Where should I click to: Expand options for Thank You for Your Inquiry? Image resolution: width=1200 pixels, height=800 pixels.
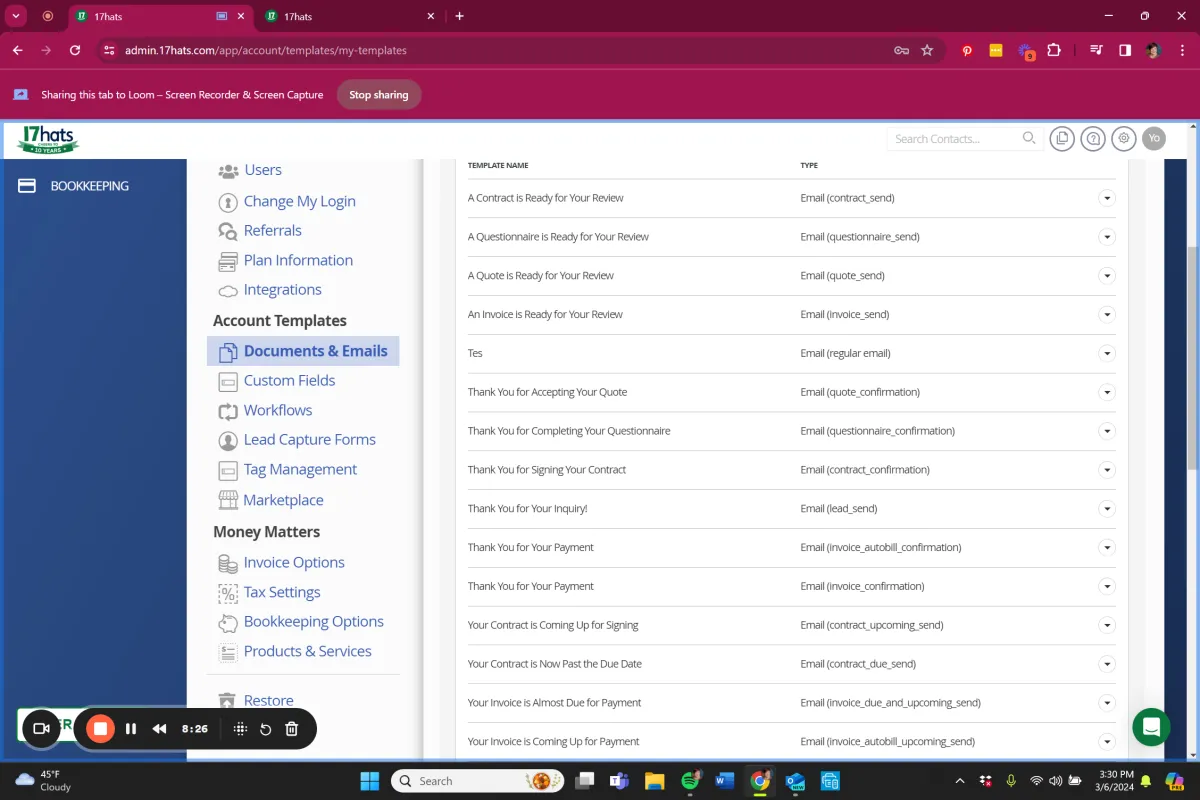1106,508
